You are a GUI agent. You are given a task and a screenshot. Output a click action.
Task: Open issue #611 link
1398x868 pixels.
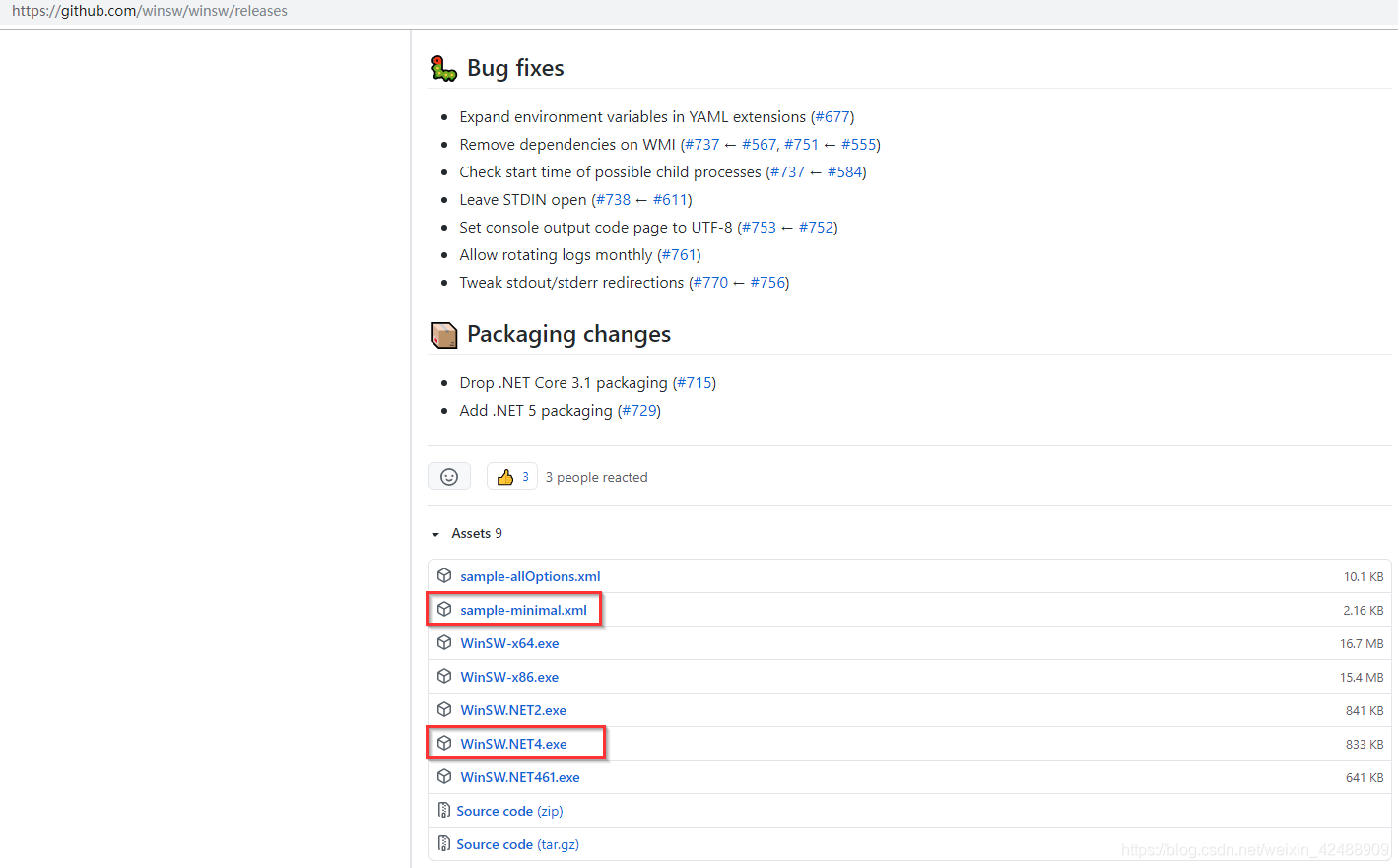(x=670, y=199)
